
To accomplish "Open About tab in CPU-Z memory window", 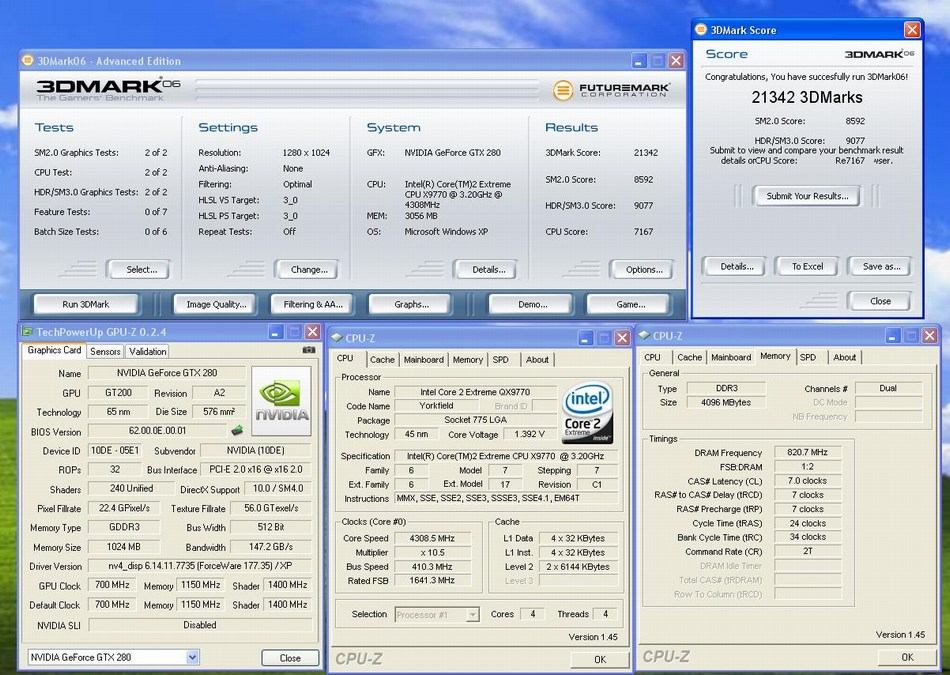I will [x=845, y=357].
